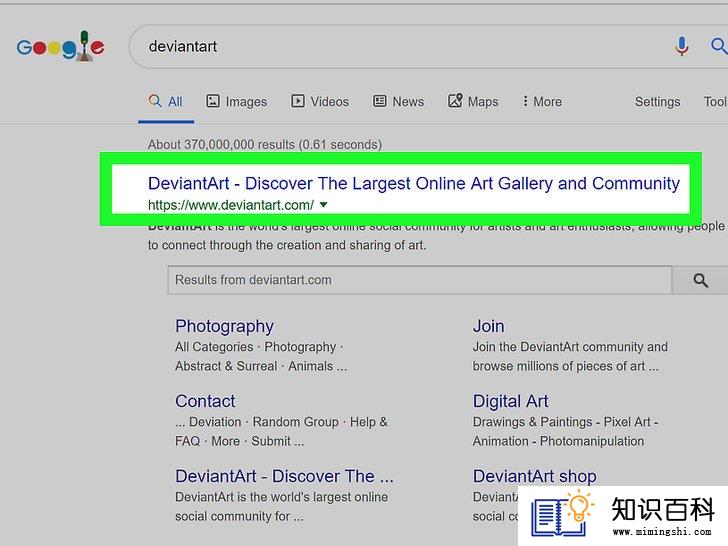Image resolution: width=728 pixels, height=546 pixels.
Task: Click the About 370,000,000 results text
Action: [265, 144]
